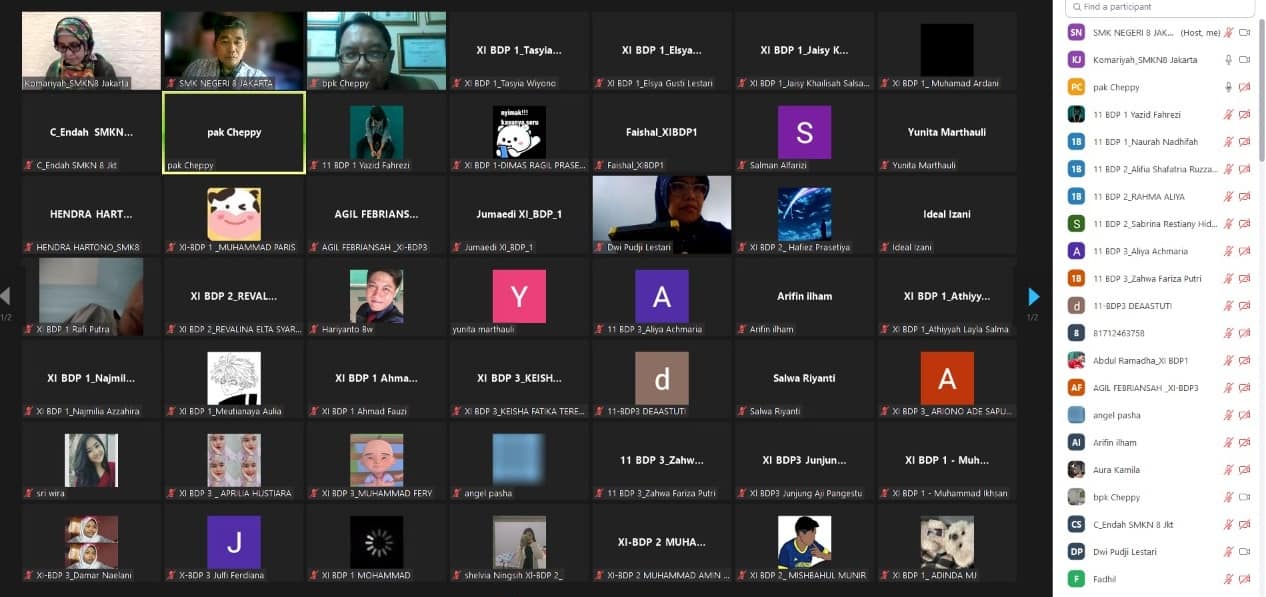Viewport: 1266px width, 597px height.
Task: Toggle mute for Arifin ilham in participant list
Action: coord(1228,442)
